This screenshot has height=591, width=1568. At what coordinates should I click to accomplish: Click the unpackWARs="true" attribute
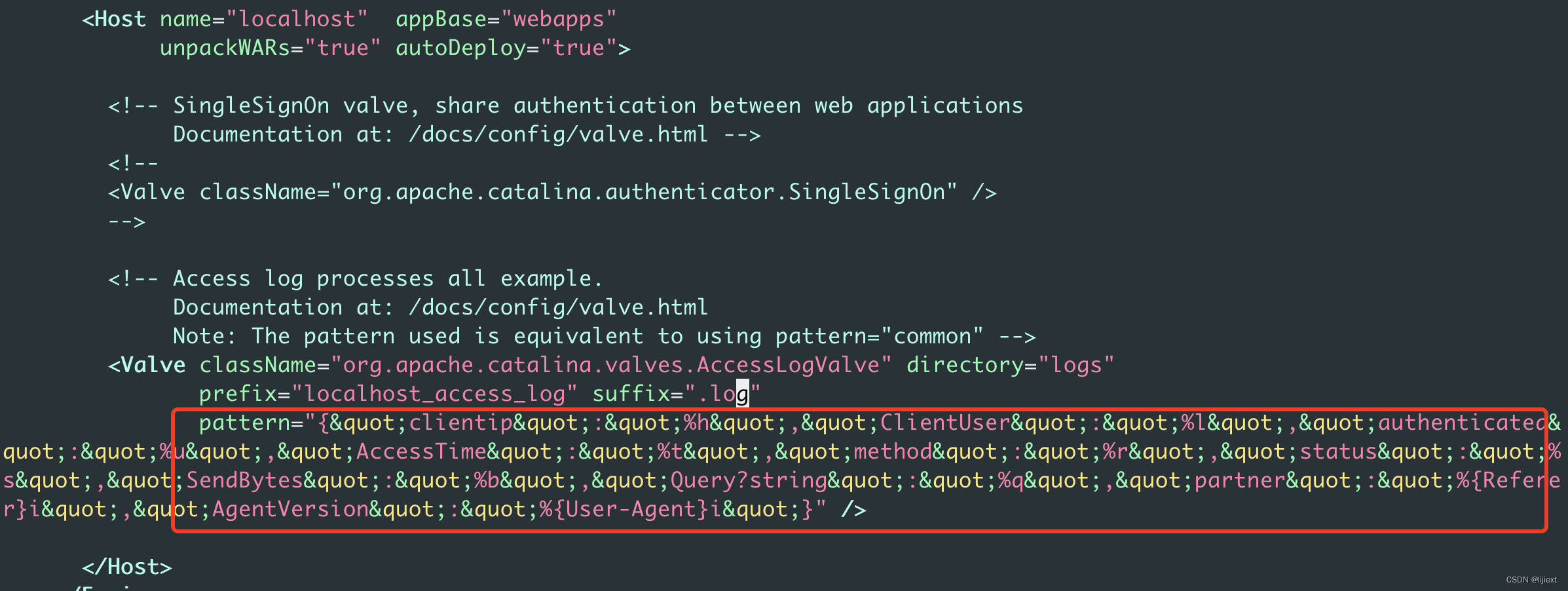(x=269, y=47)
